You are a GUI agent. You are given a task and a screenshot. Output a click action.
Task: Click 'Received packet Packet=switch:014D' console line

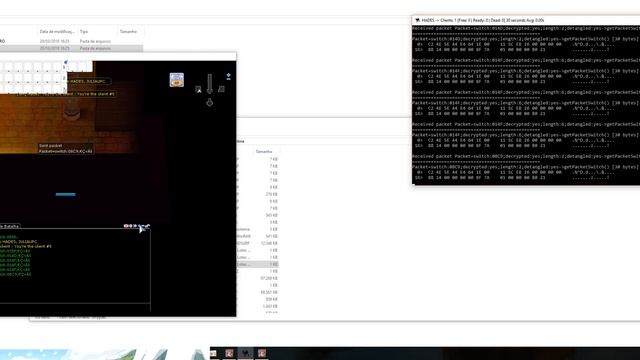(x=526, y=28)
